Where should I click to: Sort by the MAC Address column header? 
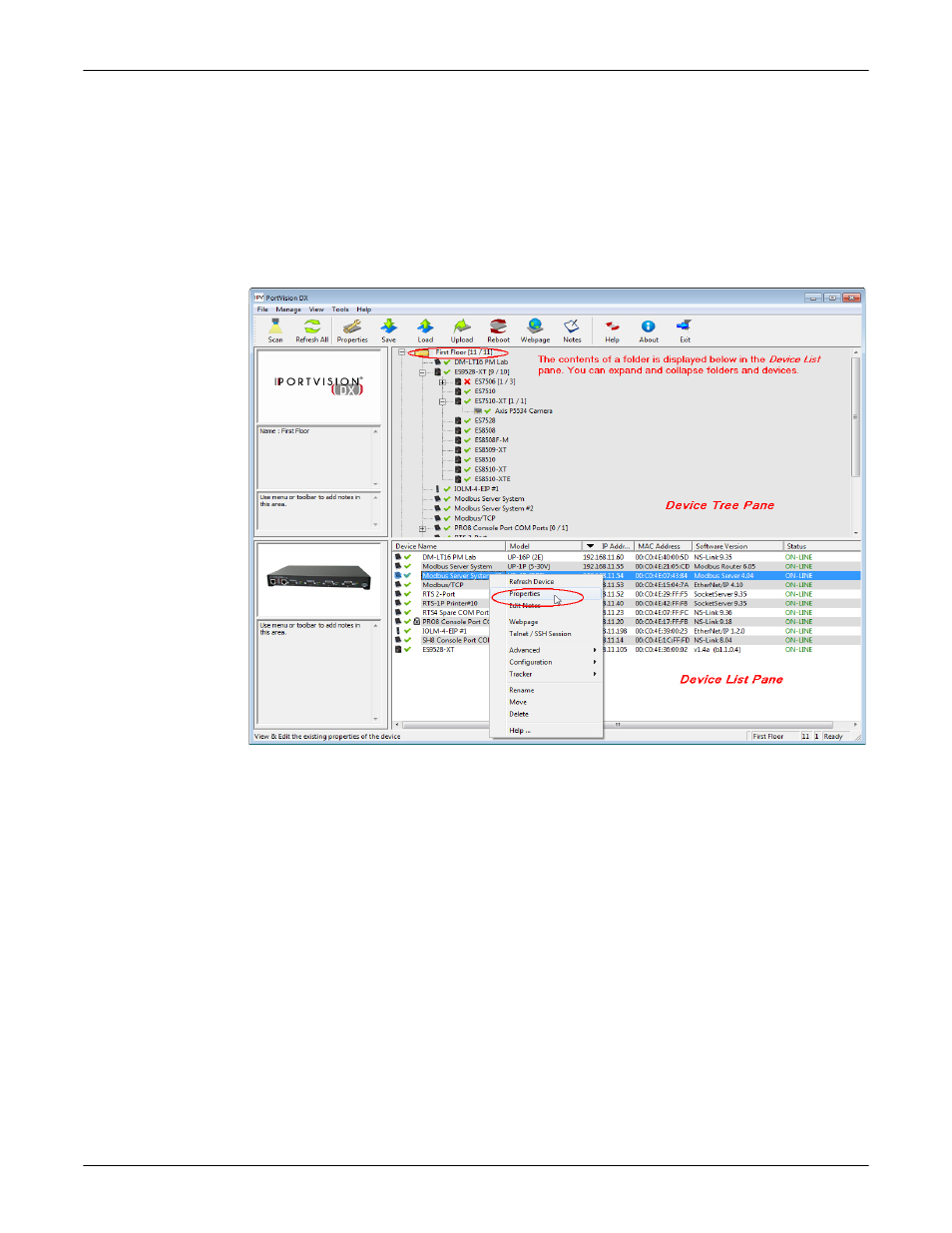click(664, 546)
